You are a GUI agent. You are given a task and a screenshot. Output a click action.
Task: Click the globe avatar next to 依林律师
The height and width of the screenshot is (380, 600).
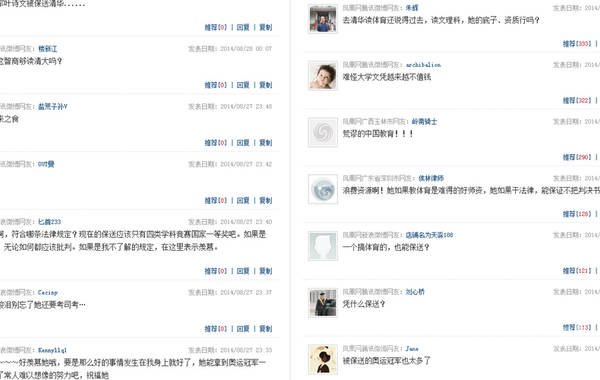click(x=323, y=189)
